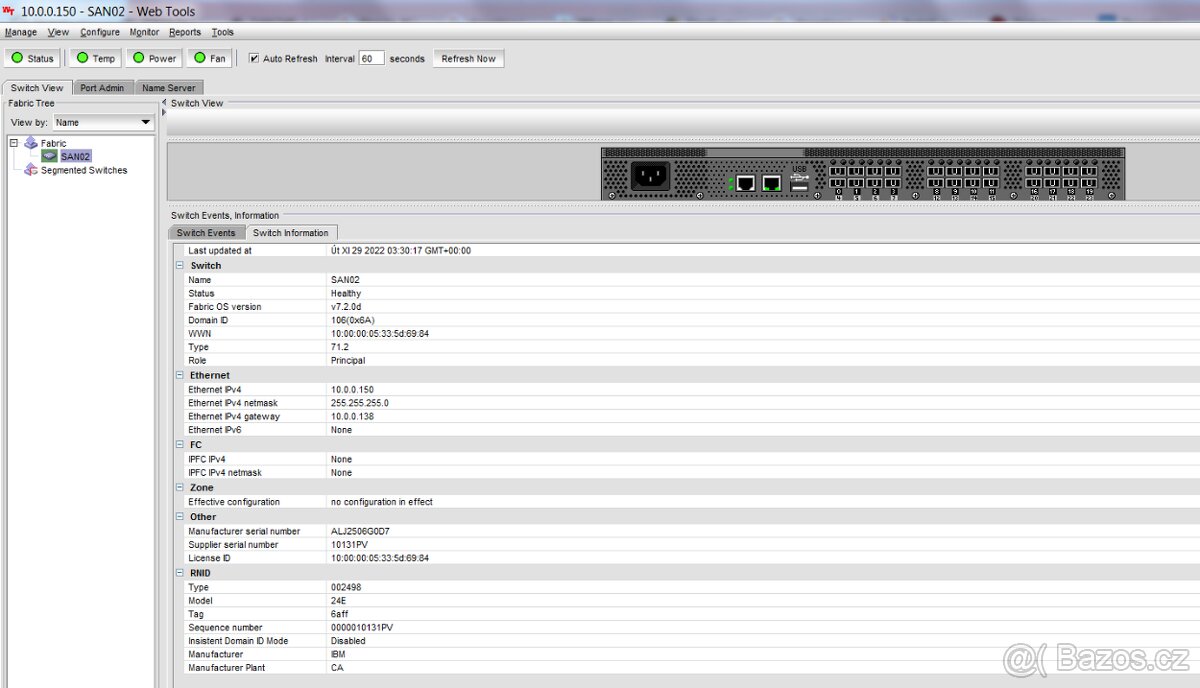Screen dimensions: 1200x688
Task: Click FC port 0 on switch image
Action: [838, 171]
